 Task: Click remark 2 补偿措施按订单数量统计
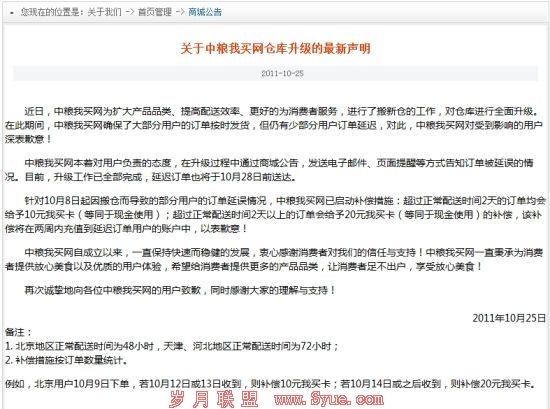[x=66, y=360]
